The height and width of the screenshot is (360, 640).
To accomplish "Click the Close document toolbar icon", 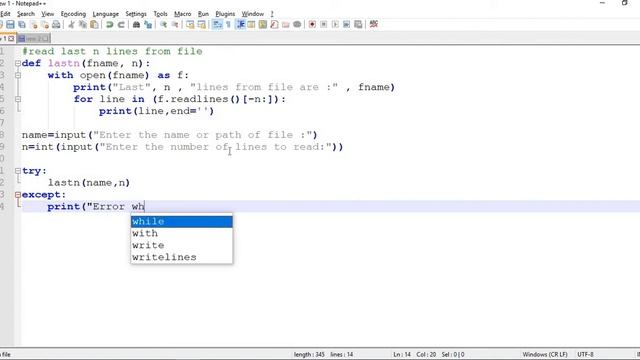I will (34, 24).
